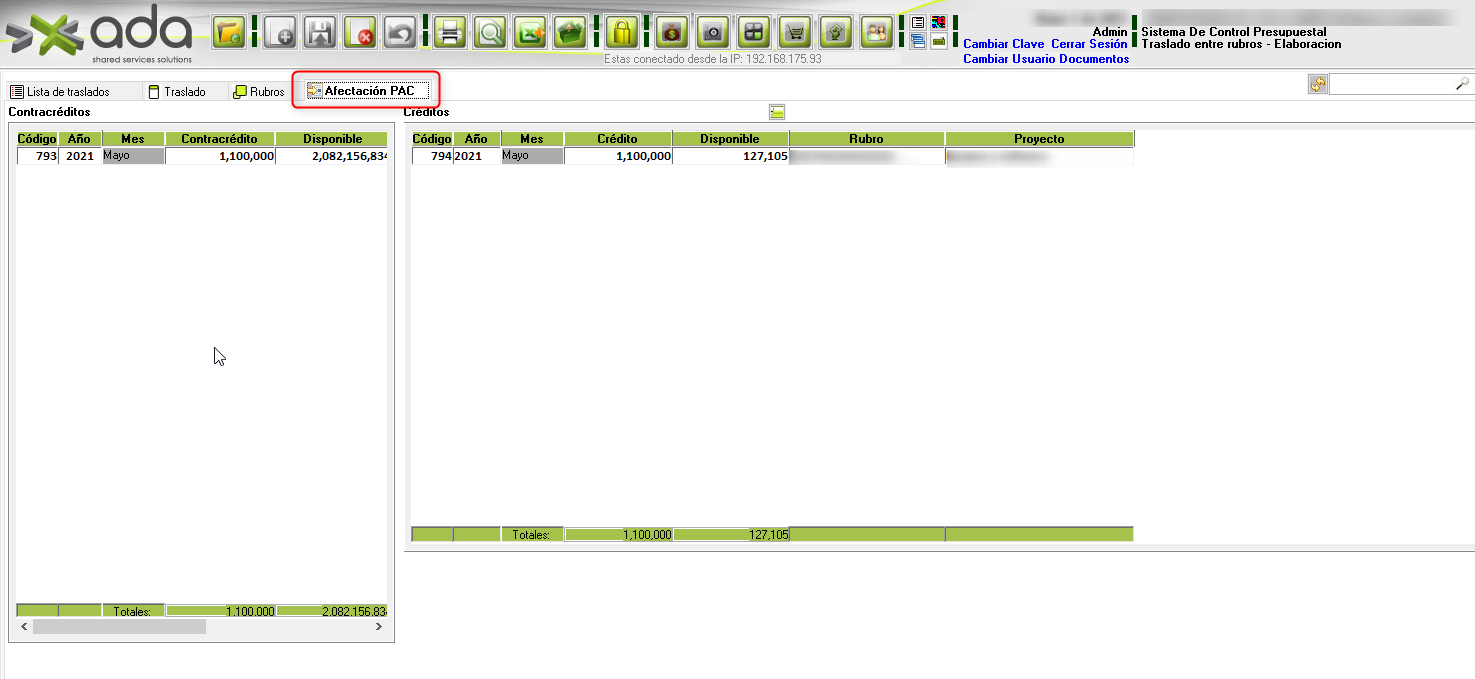This screenshot has width=1475, height=679.
Task: Click the Cerrar Sesión link
Action: pos(1089,44)
